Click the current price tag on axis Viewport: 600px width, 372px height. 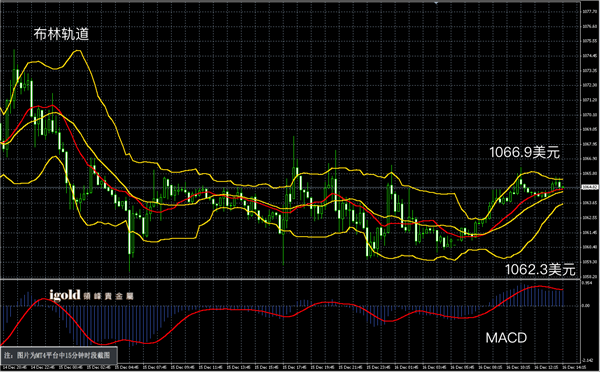589,187
